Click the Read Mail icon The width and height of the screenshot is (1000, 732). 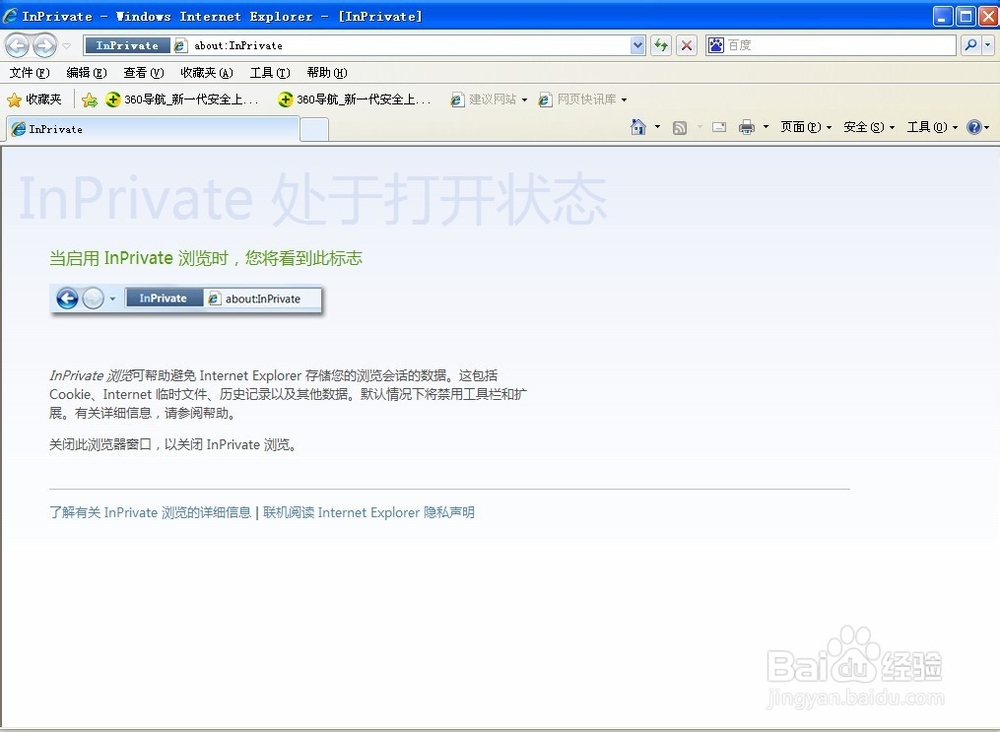718,127
